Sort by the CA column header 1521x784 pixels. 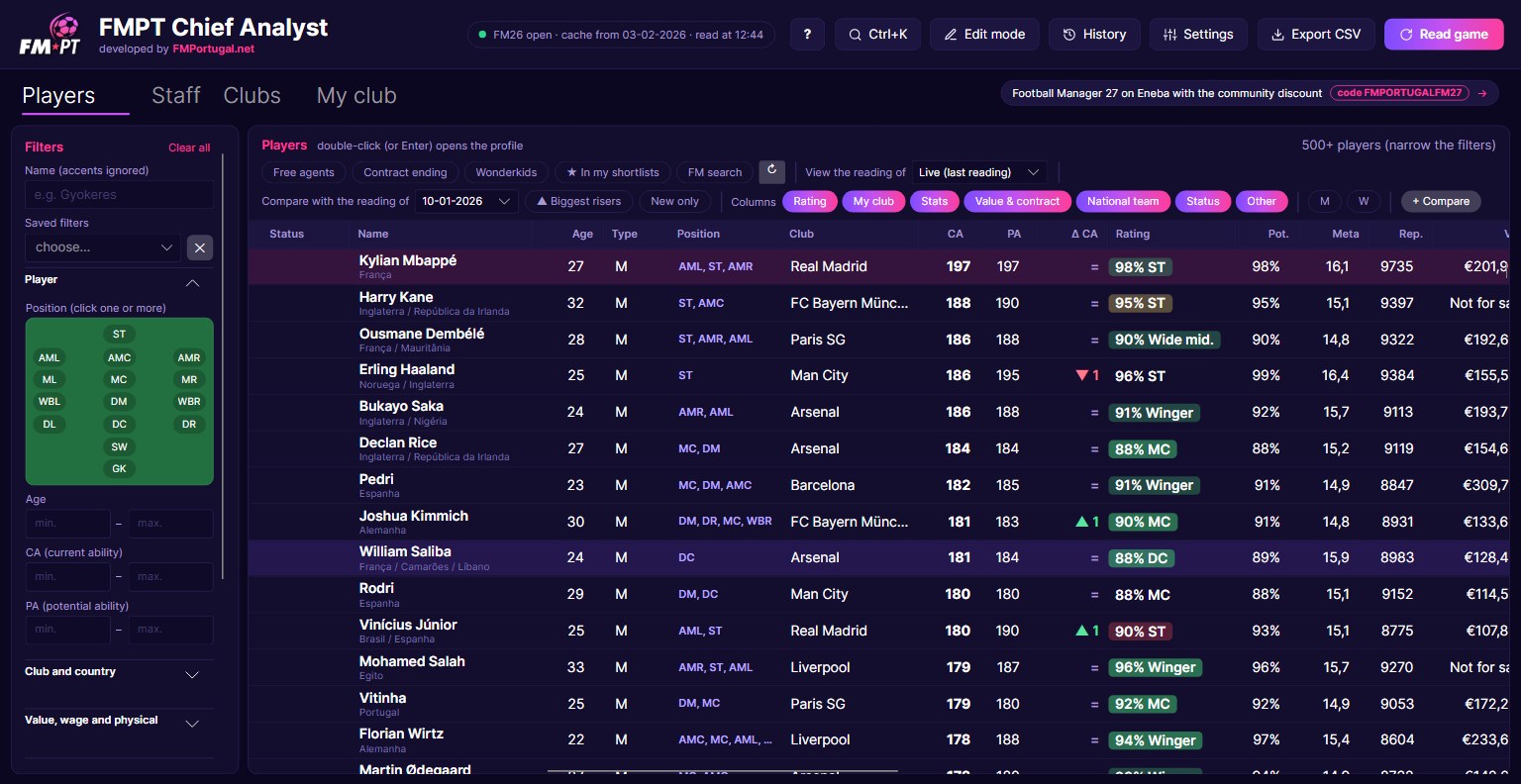(955, 234)
